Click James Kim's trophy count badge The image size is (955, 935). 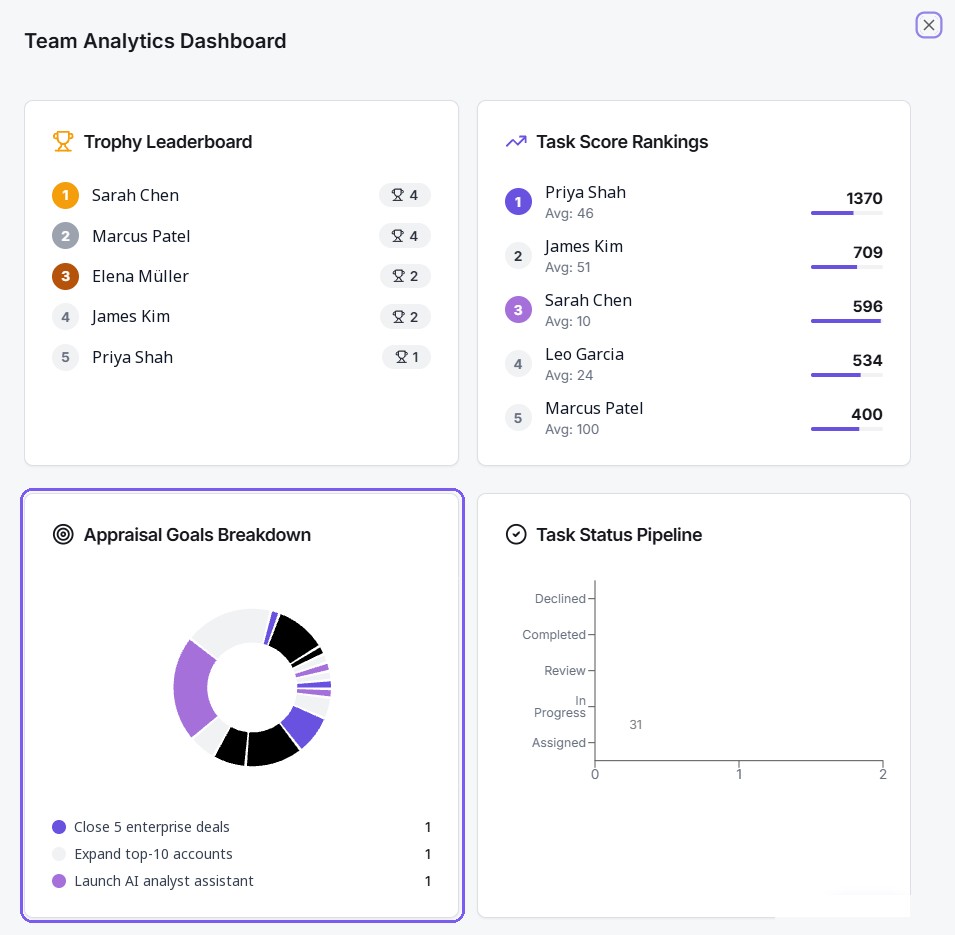point(405,317)
